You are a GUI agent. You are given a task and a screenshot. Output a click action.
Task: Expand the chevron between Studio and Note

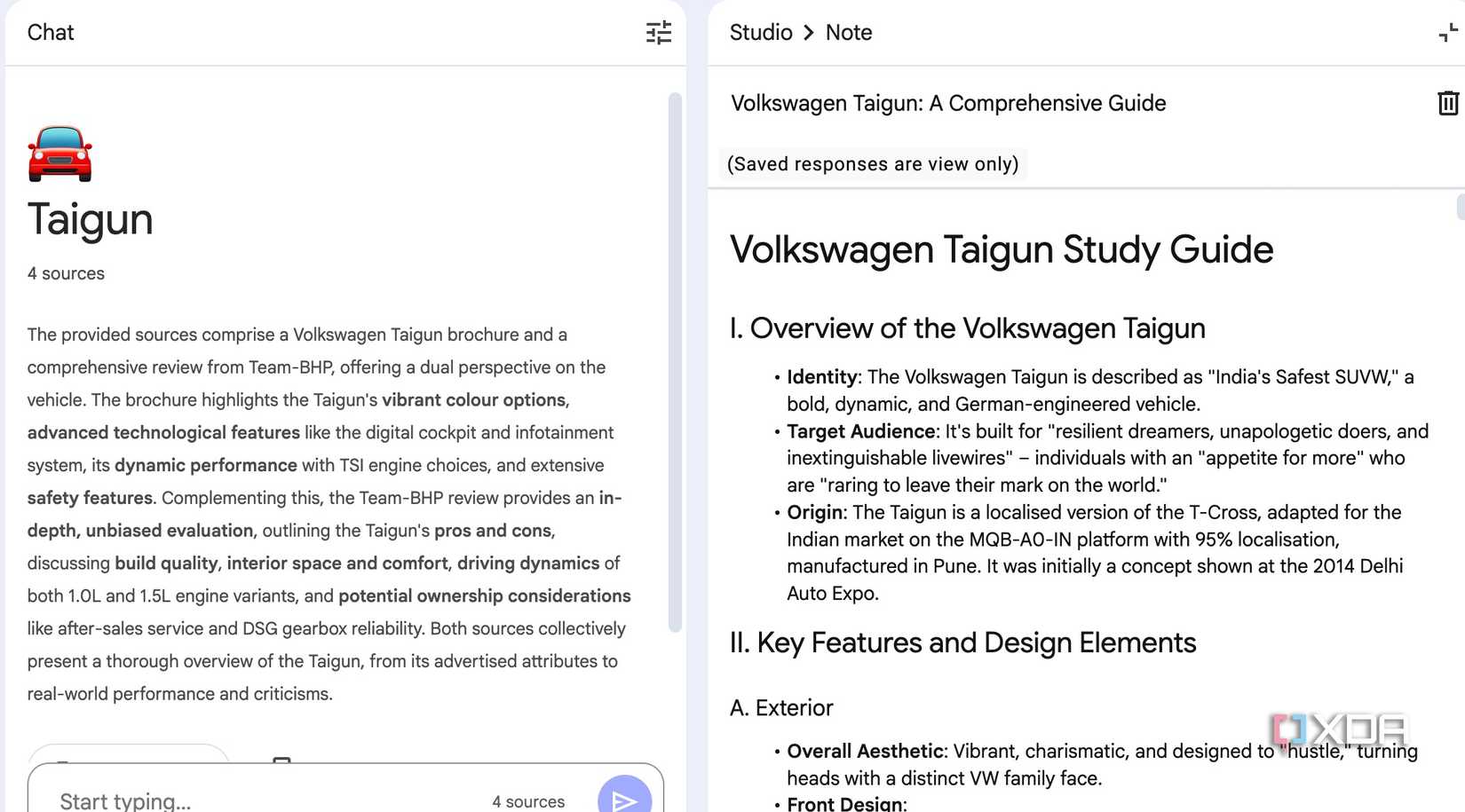(x=809, y=32)
